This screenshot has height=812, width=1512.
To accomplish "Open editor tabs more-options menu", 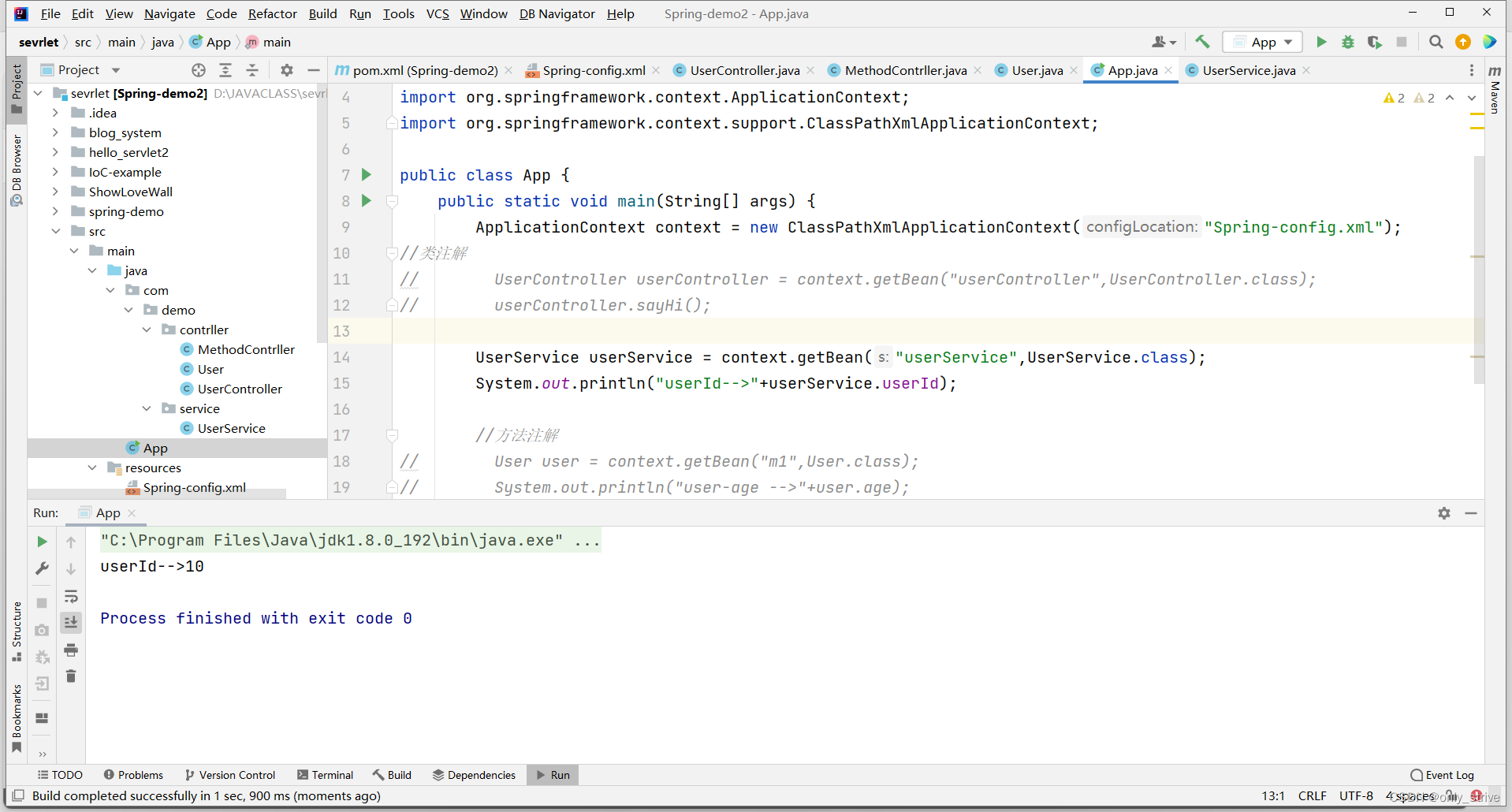I will point(1472,70).
